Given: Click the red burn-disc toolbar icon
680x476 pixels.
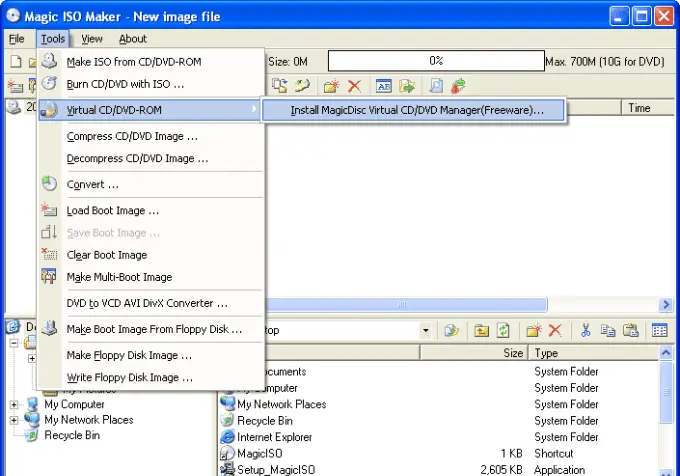Looking at the screenshot, I should [x=458, y=86].
